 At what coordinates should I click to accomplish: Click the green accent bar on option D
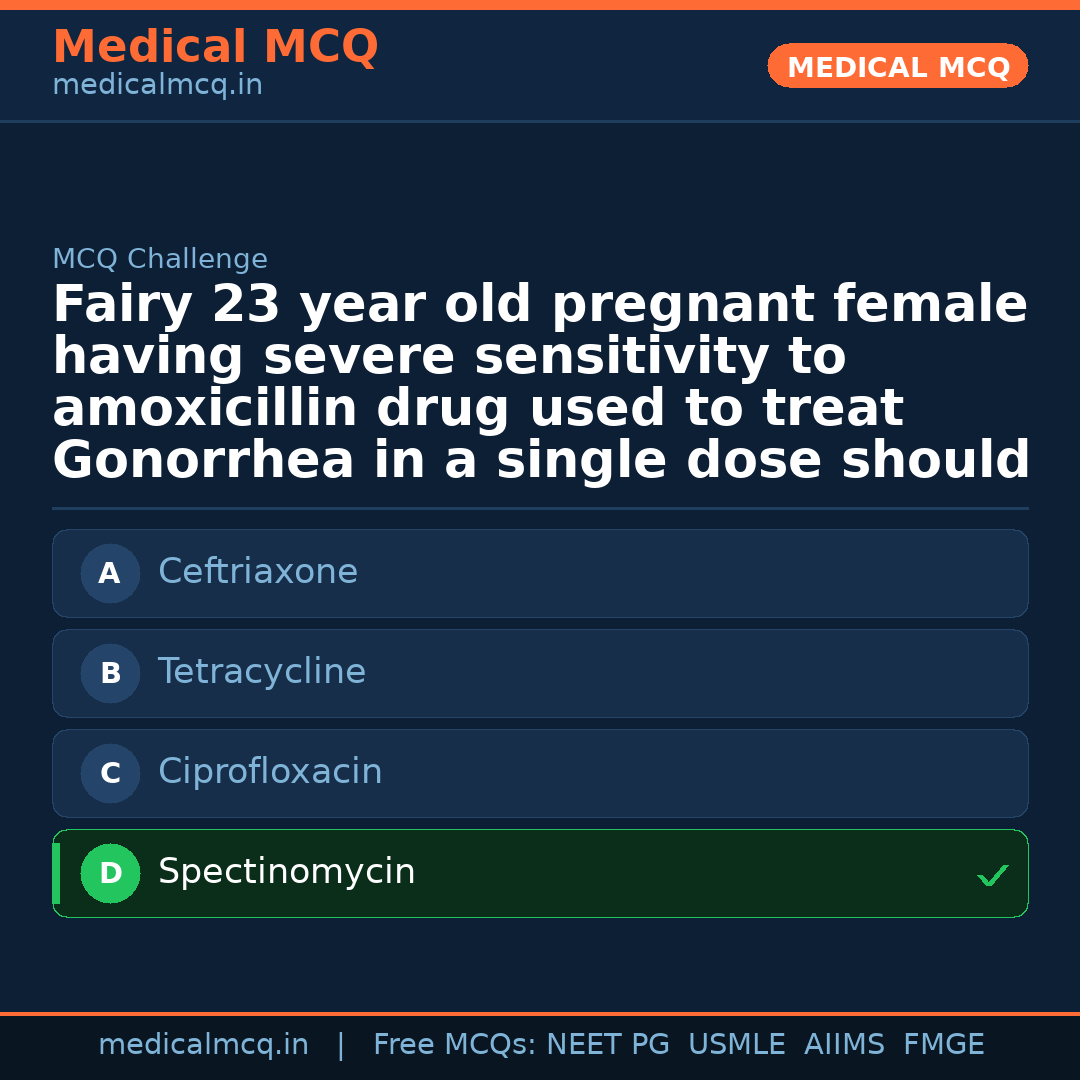[56, 874]
